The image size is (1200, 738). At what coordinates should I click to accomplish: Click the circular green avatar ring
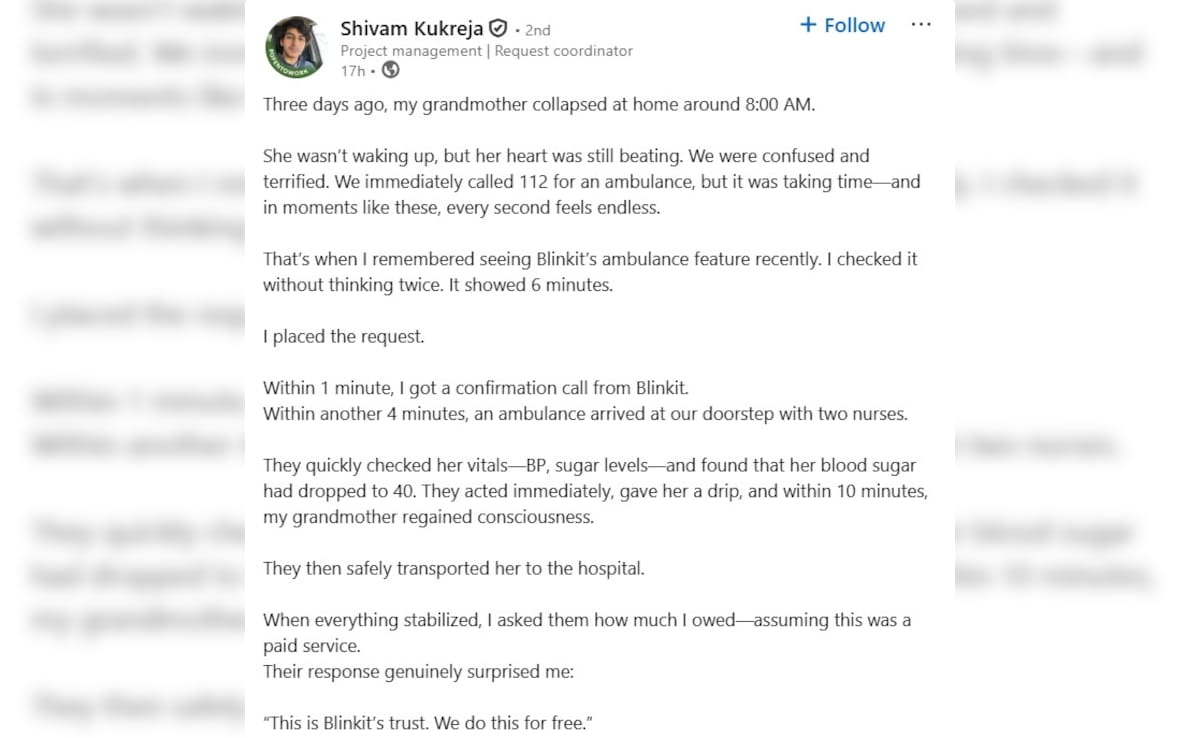click(x=294, y=45)
